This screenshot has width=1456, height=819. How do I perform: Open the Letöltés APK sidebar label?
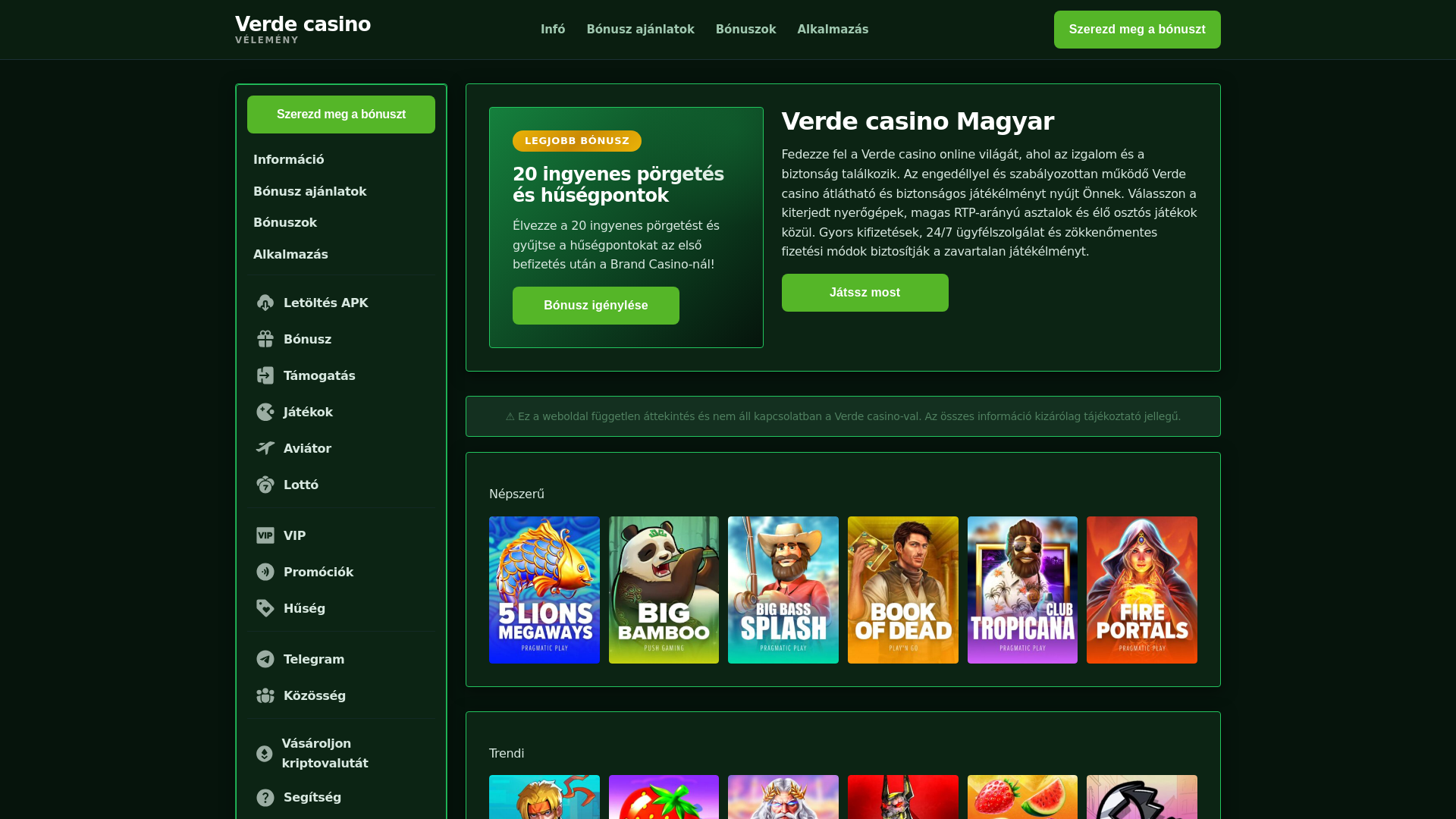point(326,303)
